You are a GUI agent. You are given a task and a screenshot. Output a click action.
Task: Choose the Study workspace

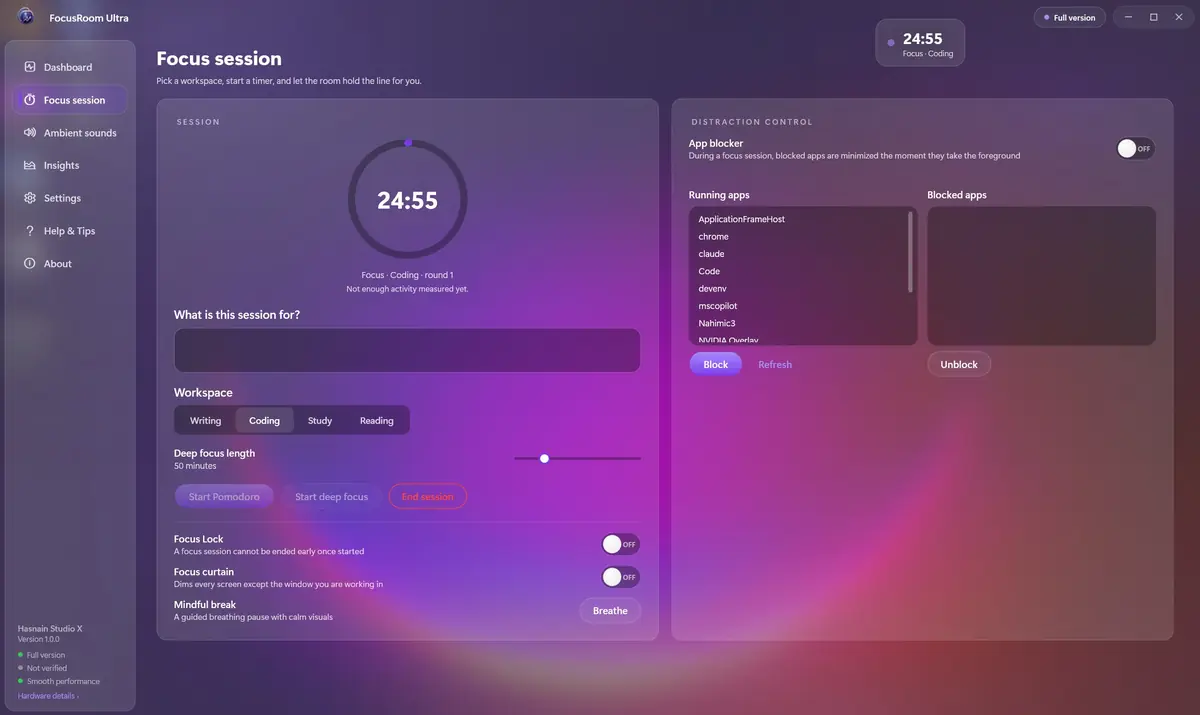click(x=320, y=420)
